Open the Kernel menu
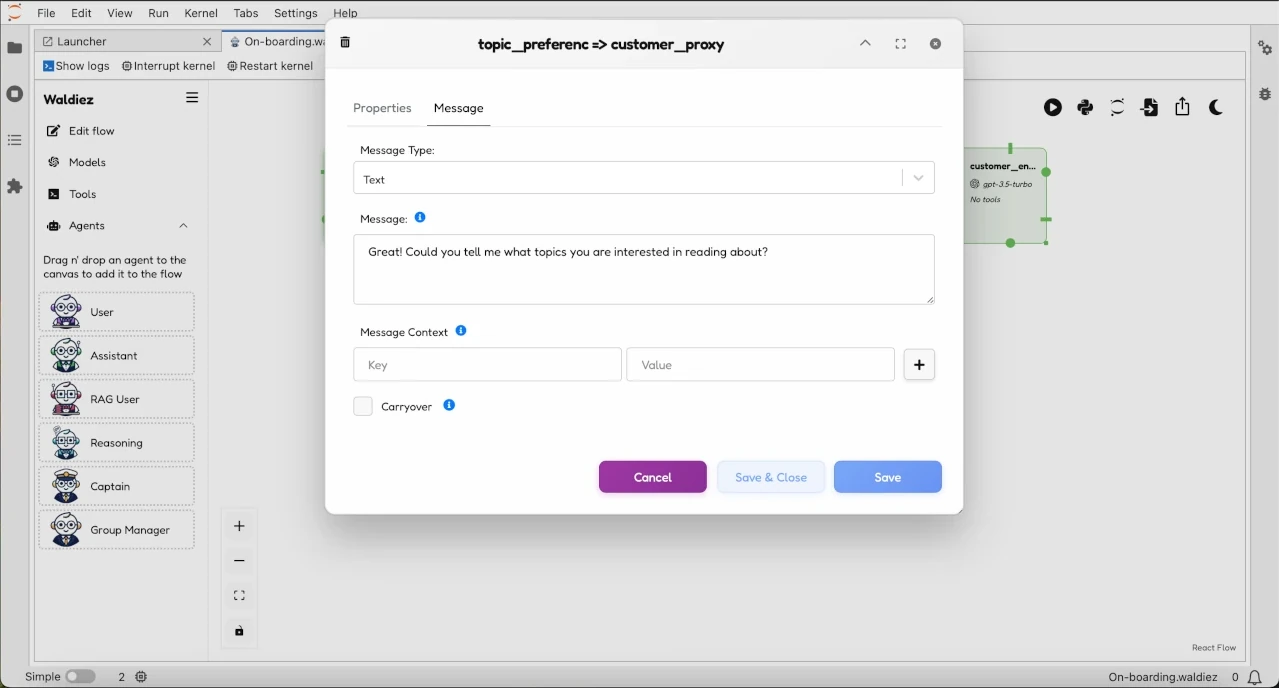This screenshot has width=1279, height=688. point(201,13)
